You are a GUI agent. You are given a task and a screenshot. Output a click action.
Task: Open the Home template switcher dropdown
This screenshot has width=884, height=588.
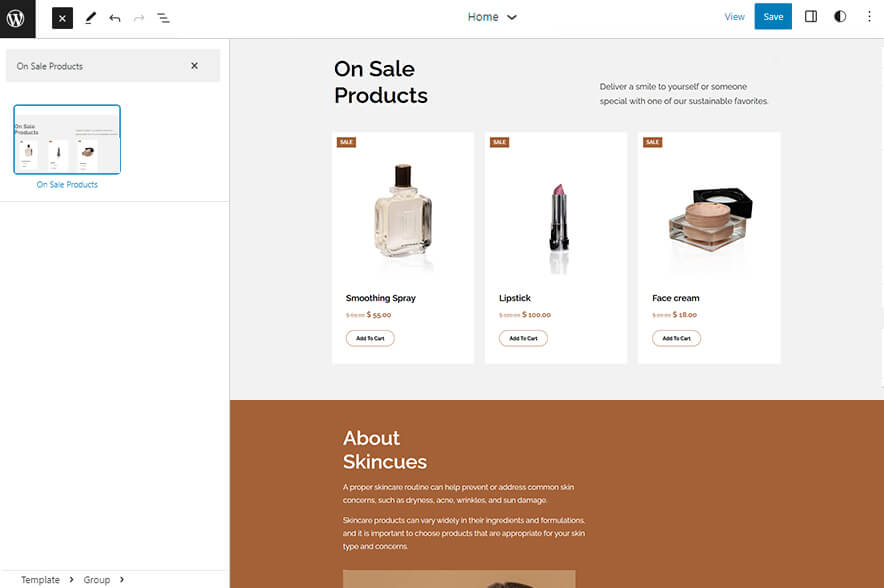click(493, 17)
